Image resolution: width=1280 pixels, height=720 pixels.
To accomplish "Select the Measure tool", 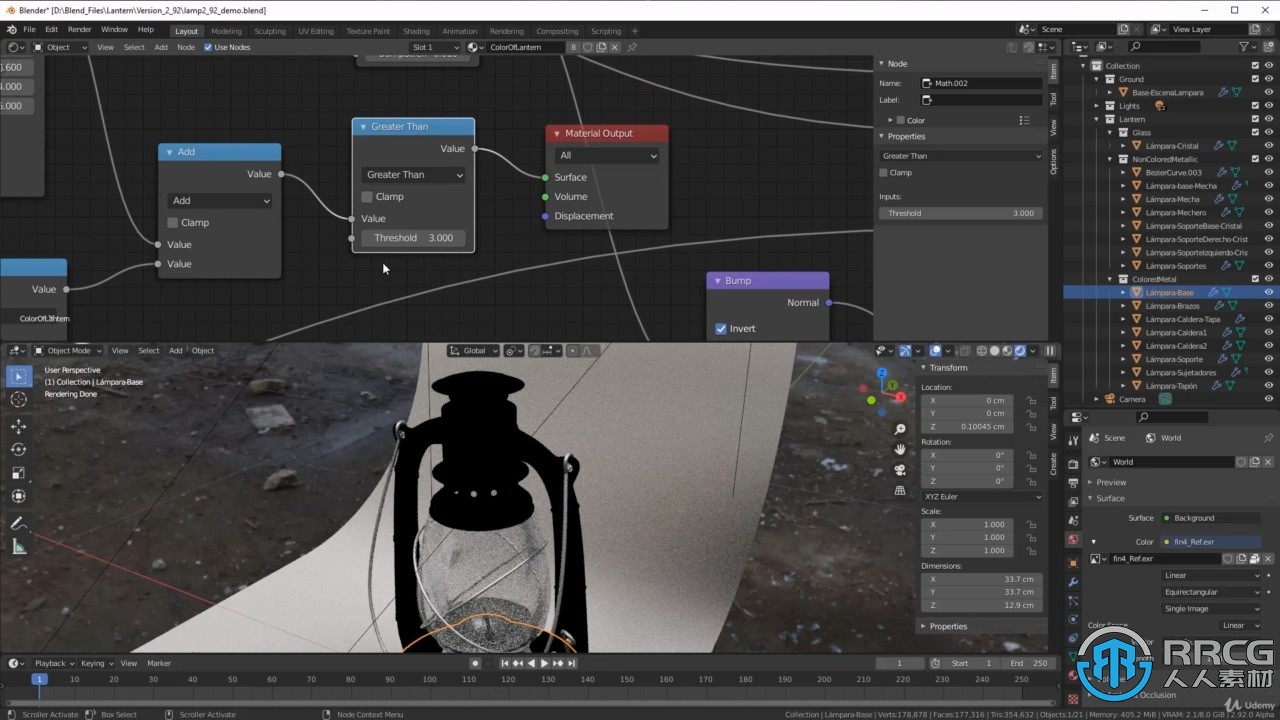I will [x=19, y=546].
